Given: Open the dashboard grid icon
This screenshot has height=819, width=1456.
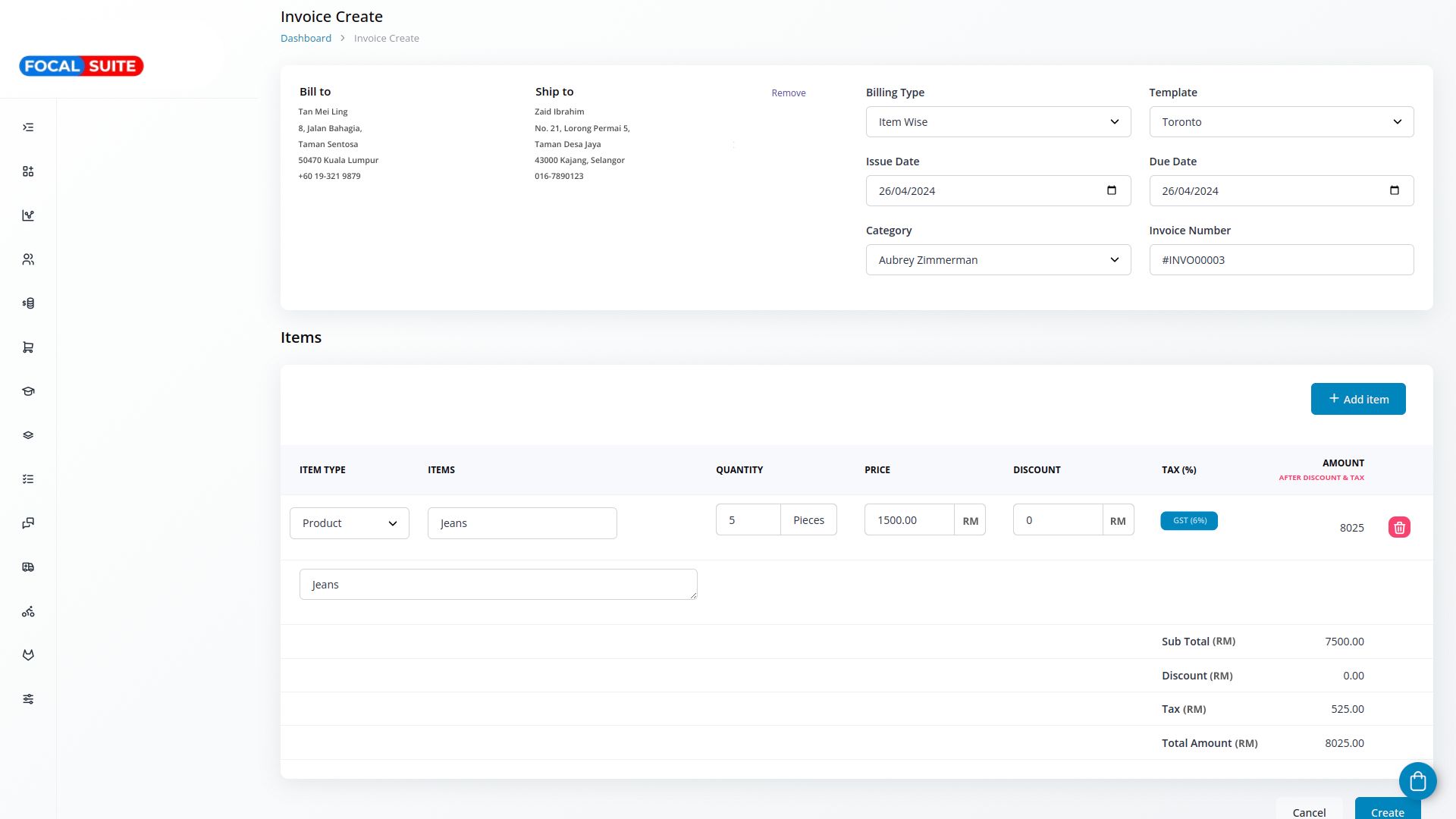Looking at the screenshot, I should 28,171.
